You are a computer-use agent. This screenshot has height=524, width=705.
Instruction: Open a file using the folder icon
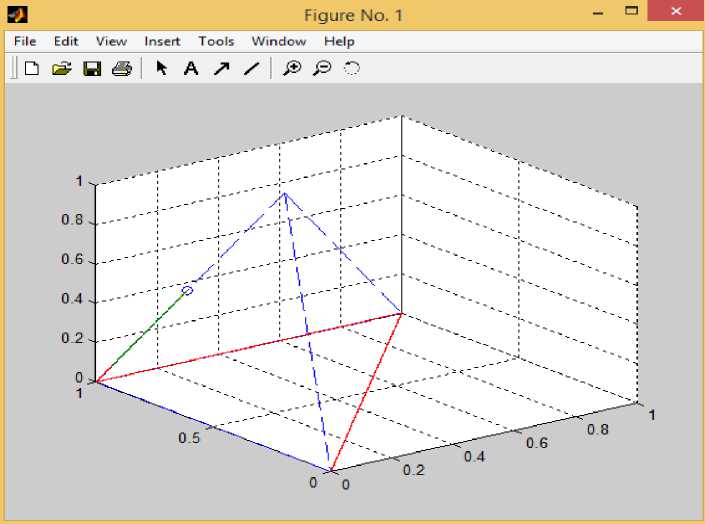(61, 69)
